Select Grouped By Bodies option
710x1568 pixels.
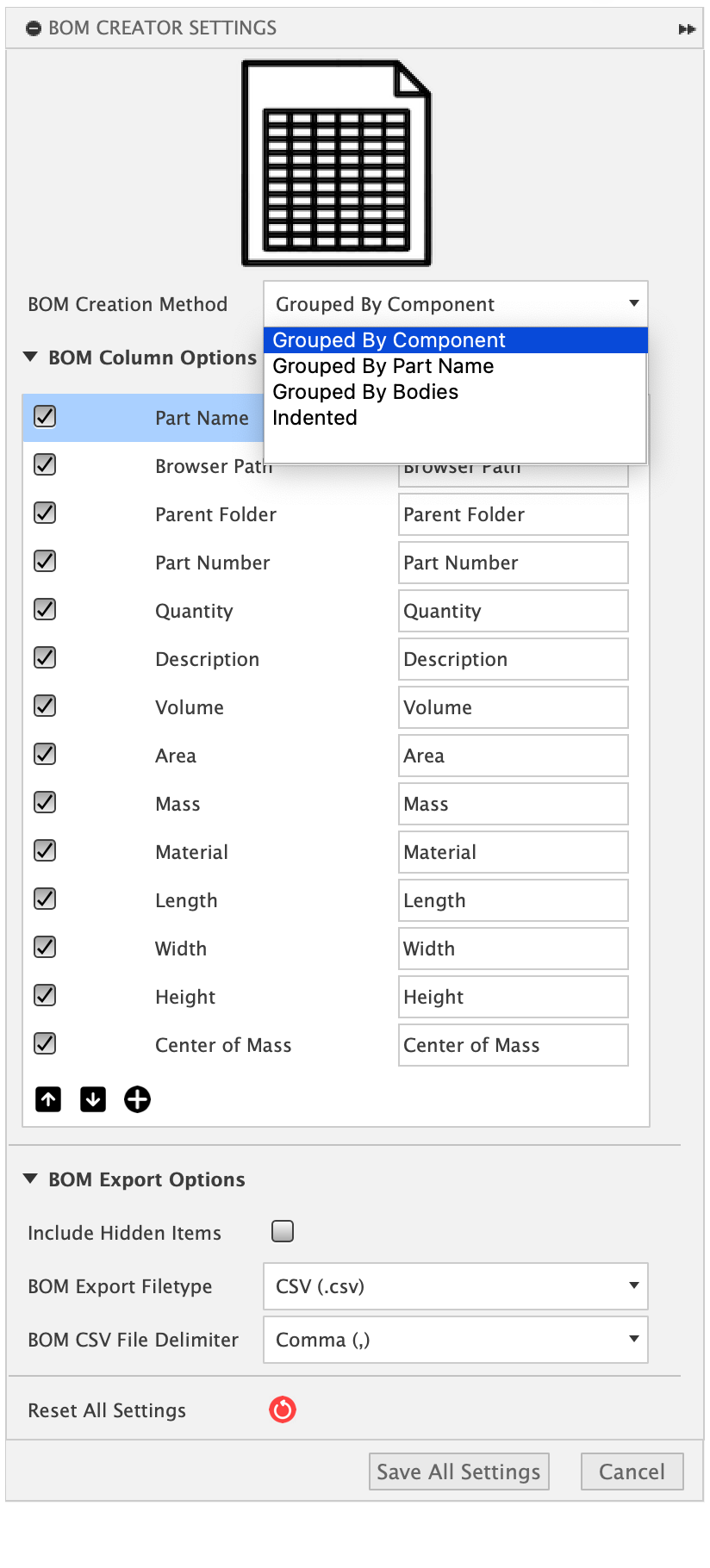365,392
